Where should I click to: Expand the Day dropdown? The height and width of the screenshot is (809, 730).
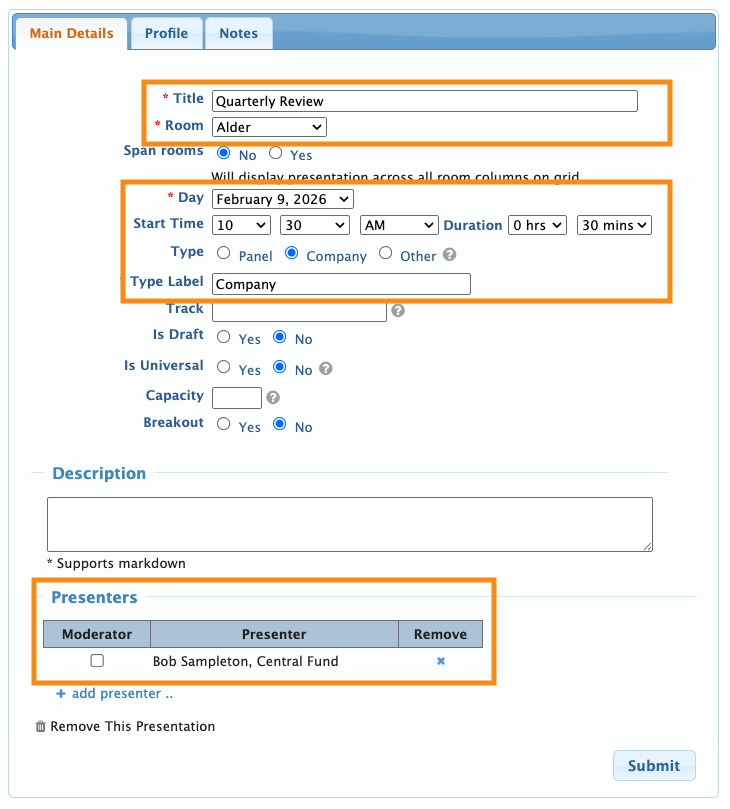point(282,200)
